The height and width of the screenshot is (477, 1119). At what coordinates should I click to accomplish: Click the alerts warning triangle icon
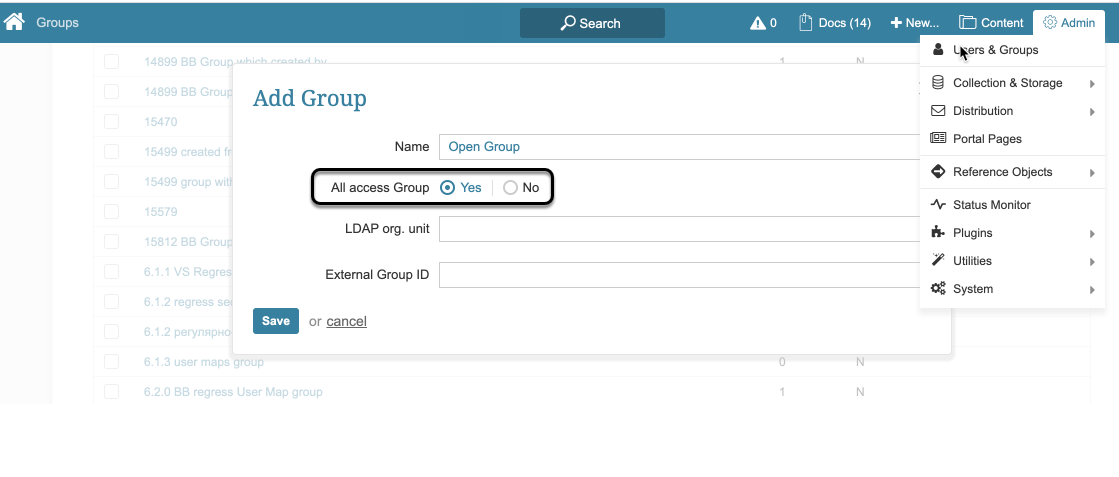[758, 23]
